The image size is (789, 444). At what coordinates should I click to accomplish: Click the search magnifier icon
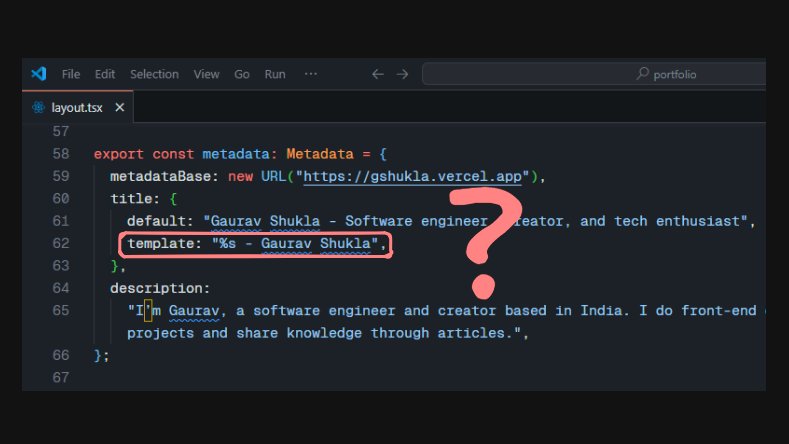tap(643, 73)
